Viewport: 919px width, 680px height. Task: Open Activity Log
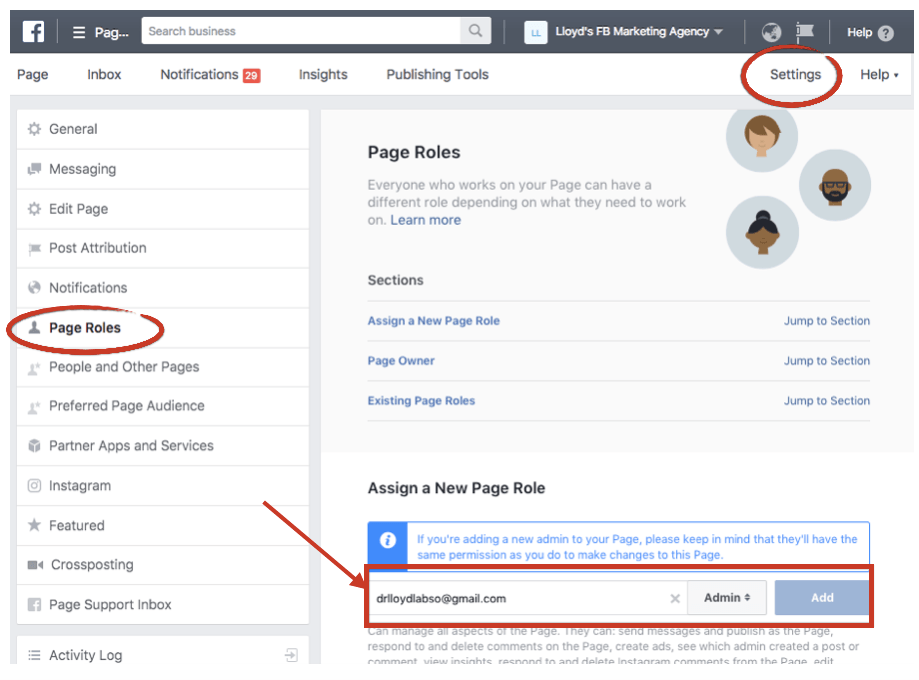163,652
